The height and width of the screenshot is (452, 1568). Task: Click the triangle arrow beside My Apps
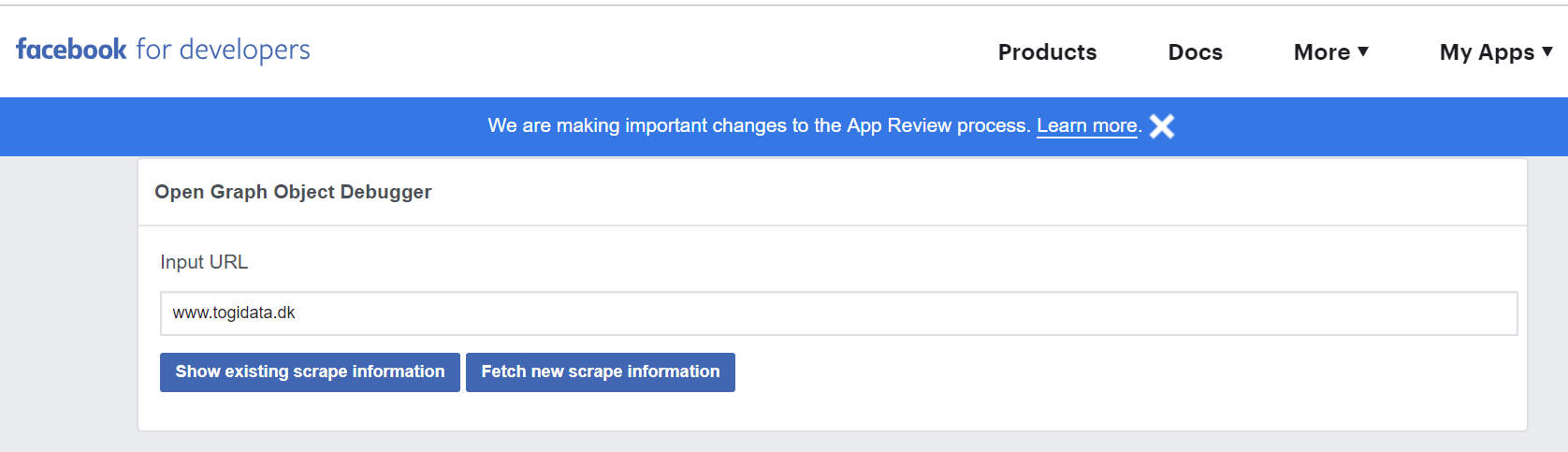tap(1547, 51)
